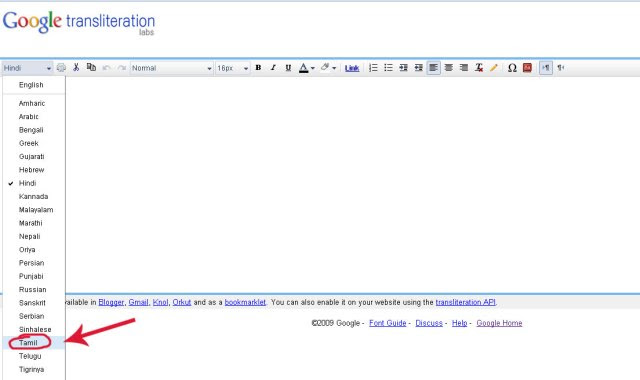The image size is (640, 380).
Task: Insert a bulleted list
Action: (x=388, y=68)
